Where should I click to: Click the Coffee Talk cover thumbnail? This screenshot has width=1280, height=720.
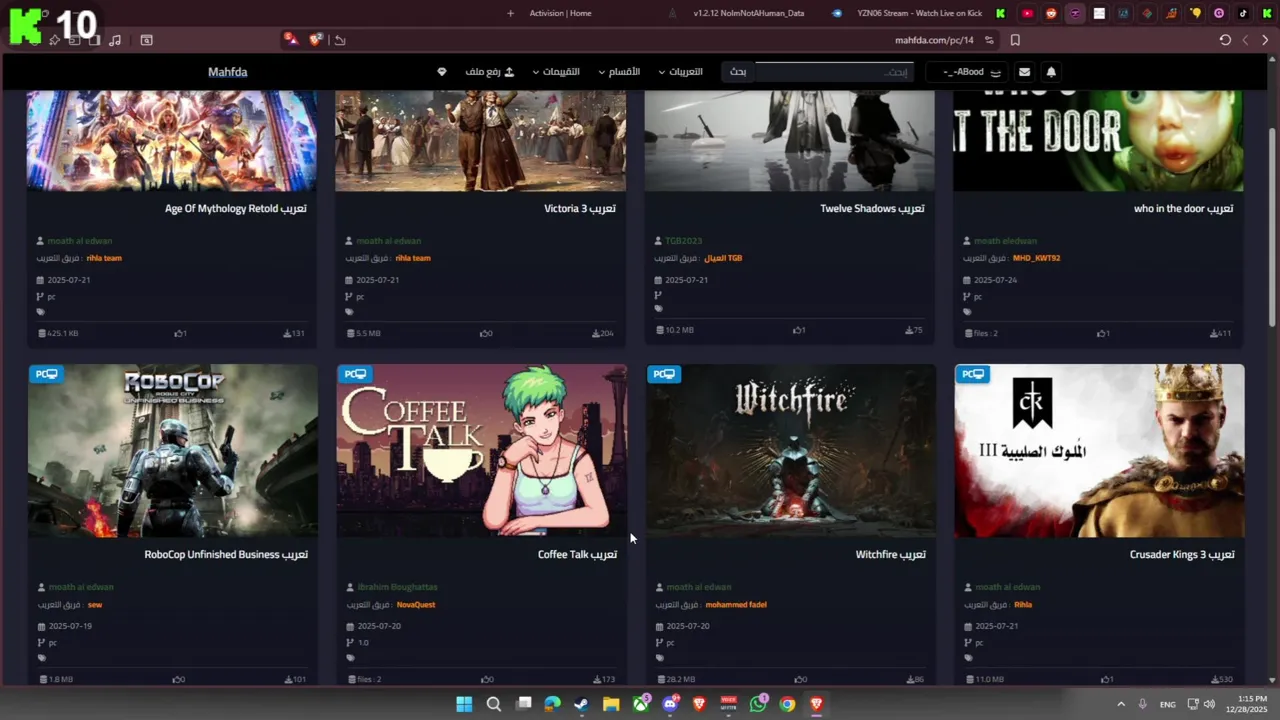pyautogui.click(x=481, y=451)
